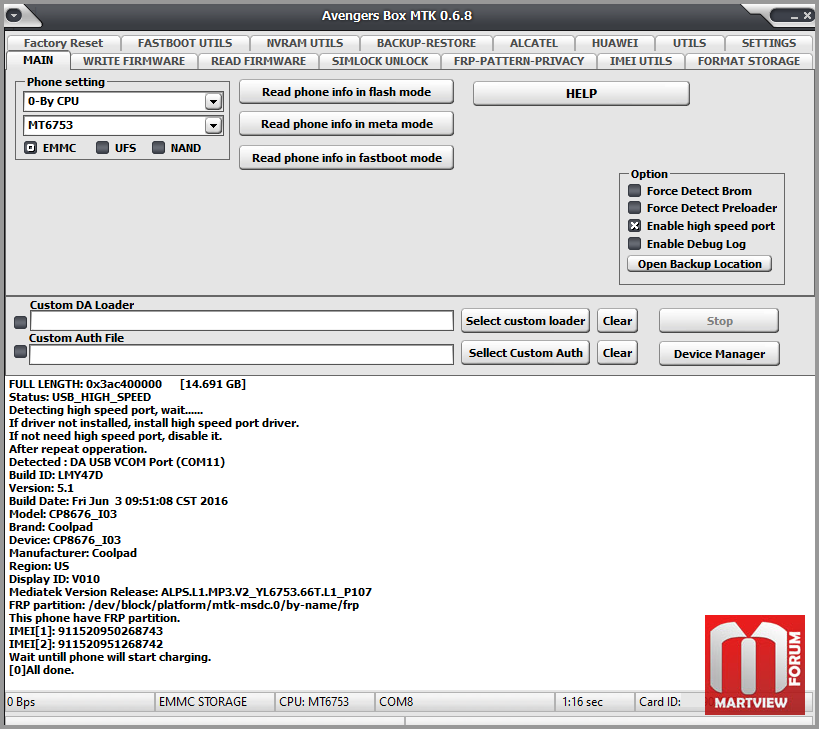The height and width of the screenshot is (729, 819).
Task: Select the MAIN tab
Action: click(38, 60)
